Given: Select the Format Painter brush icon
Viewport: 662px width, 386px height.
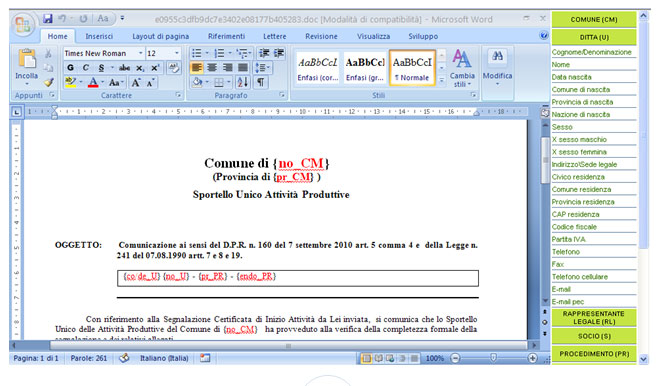Looking at the screenshot, I should [x=49, y=82].
